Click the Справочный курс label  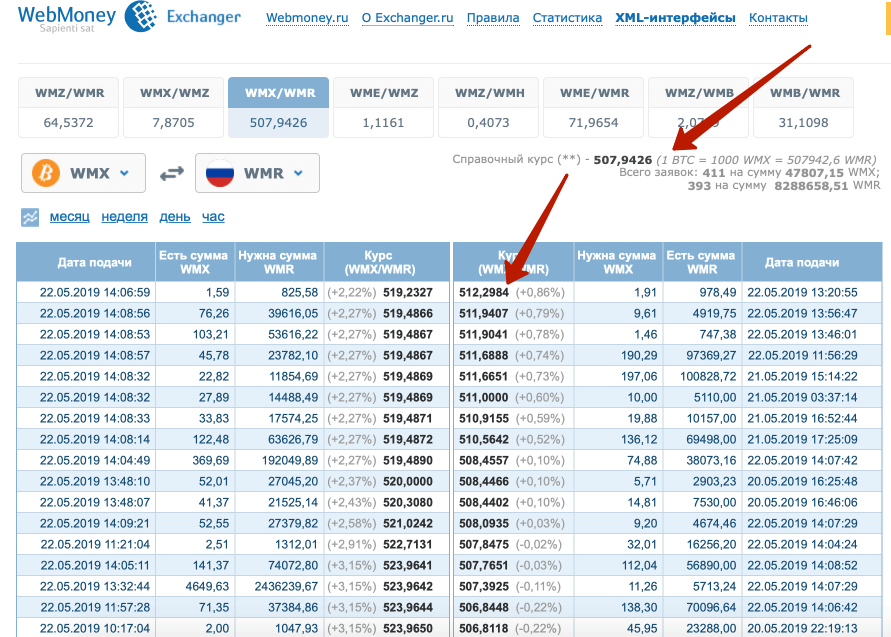click(517, 159)
